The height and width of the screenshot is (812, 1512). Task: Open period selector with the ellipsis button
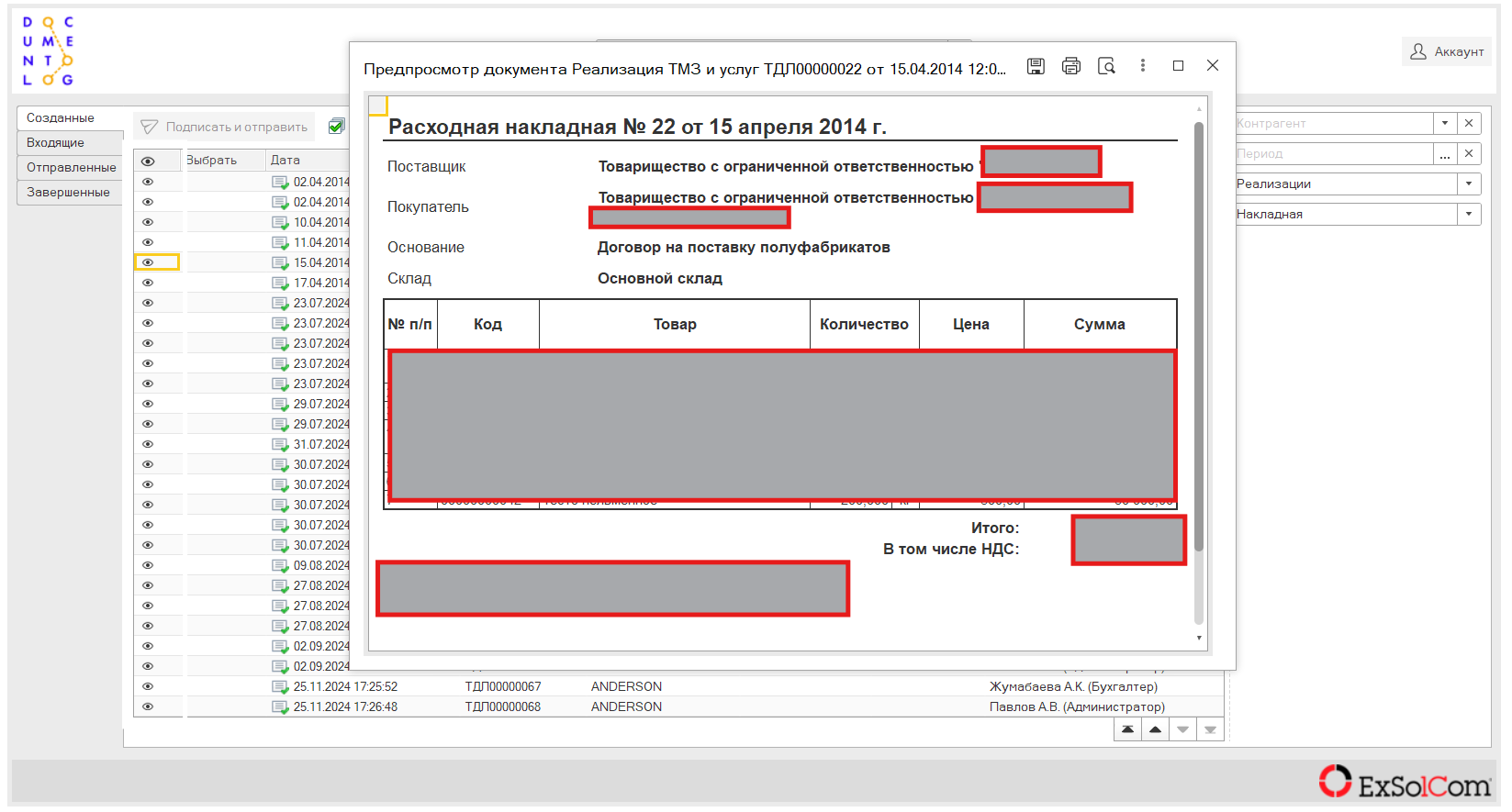point(1445,153)
